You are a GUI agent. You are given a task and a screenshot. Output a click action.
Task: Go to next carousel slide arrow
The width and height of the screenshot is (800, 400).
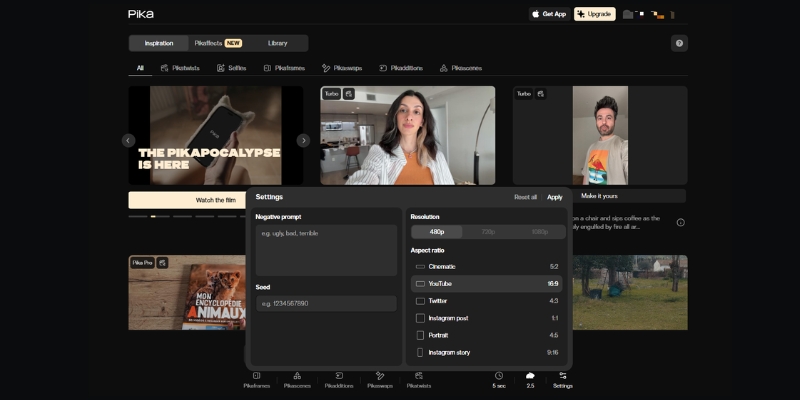[303, 140]
